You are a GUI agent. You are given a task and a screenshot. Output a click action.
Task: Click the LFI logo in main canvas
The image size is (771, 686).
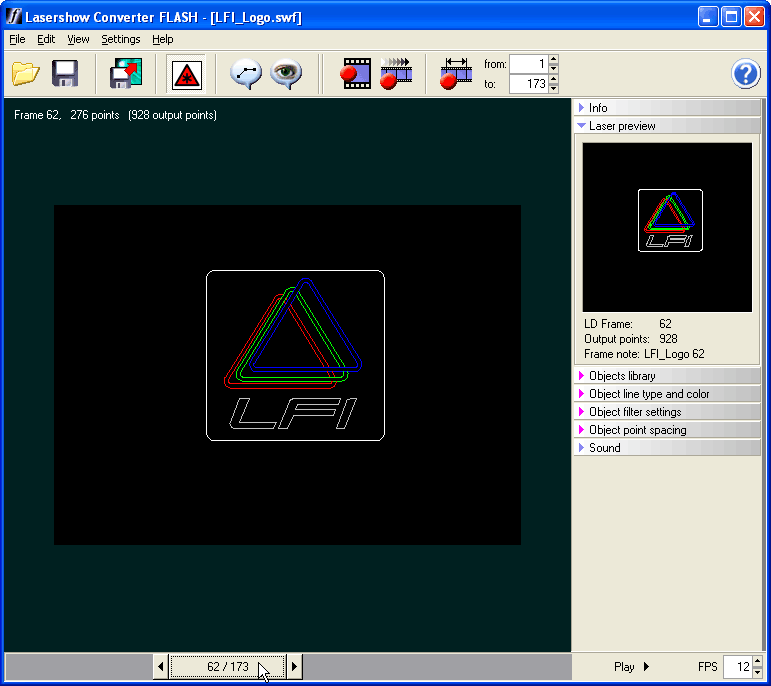pyautogui.click(x=295, y=356)
